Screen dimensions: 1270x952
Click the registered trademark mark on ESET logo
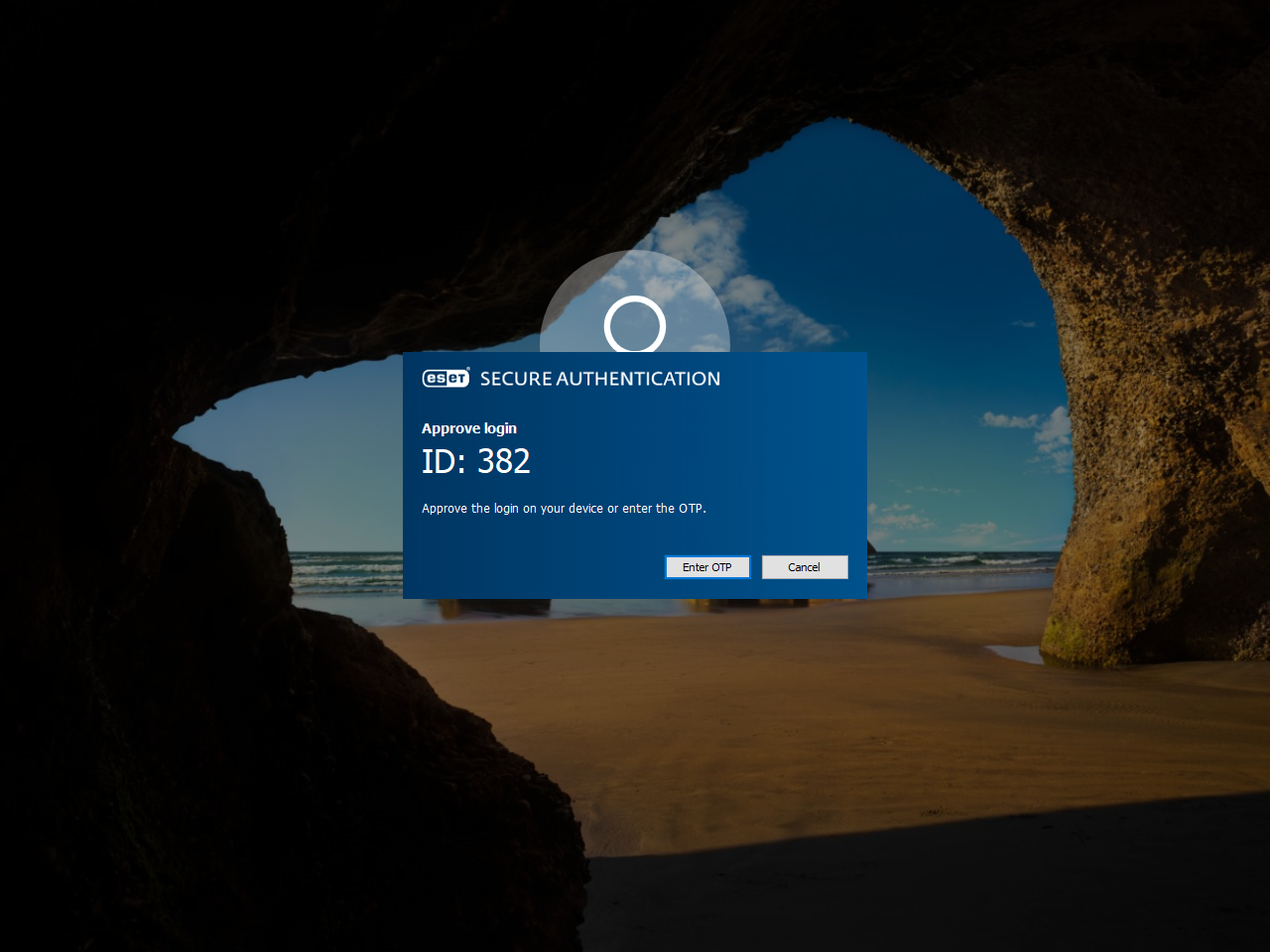point(467,369)
